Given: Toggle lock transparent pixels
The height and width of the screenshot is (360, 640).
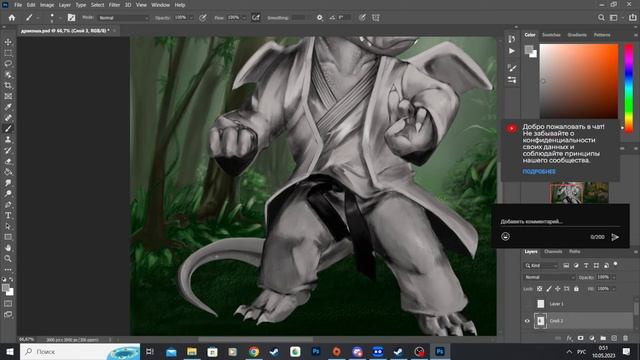Looking at the screenshot, I should coord(540,289).
